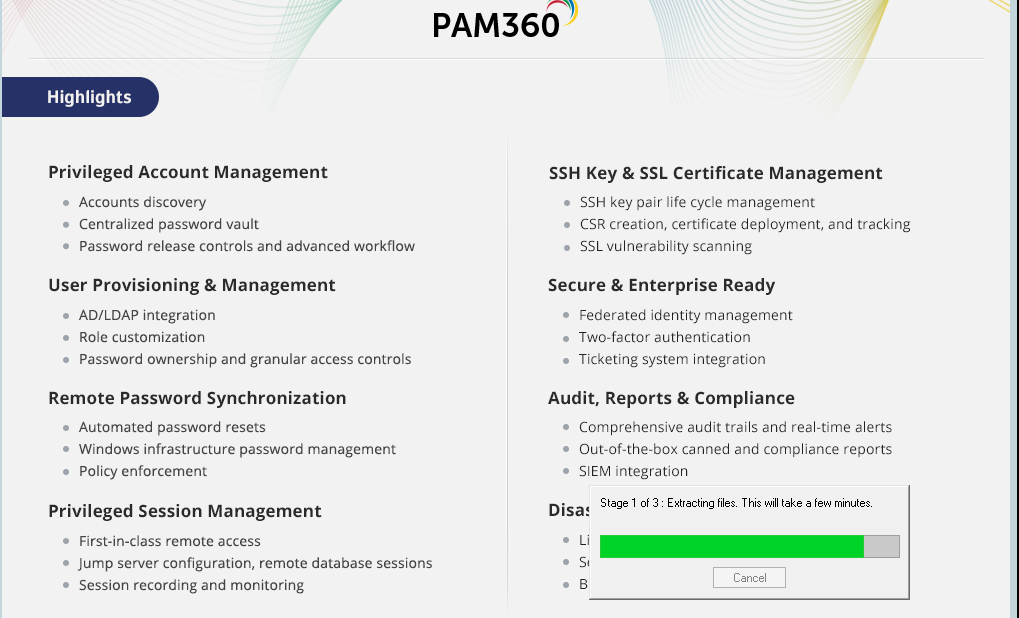
Task: Click 'Two-factor authentication' bullet
Action: pos(665,337)
